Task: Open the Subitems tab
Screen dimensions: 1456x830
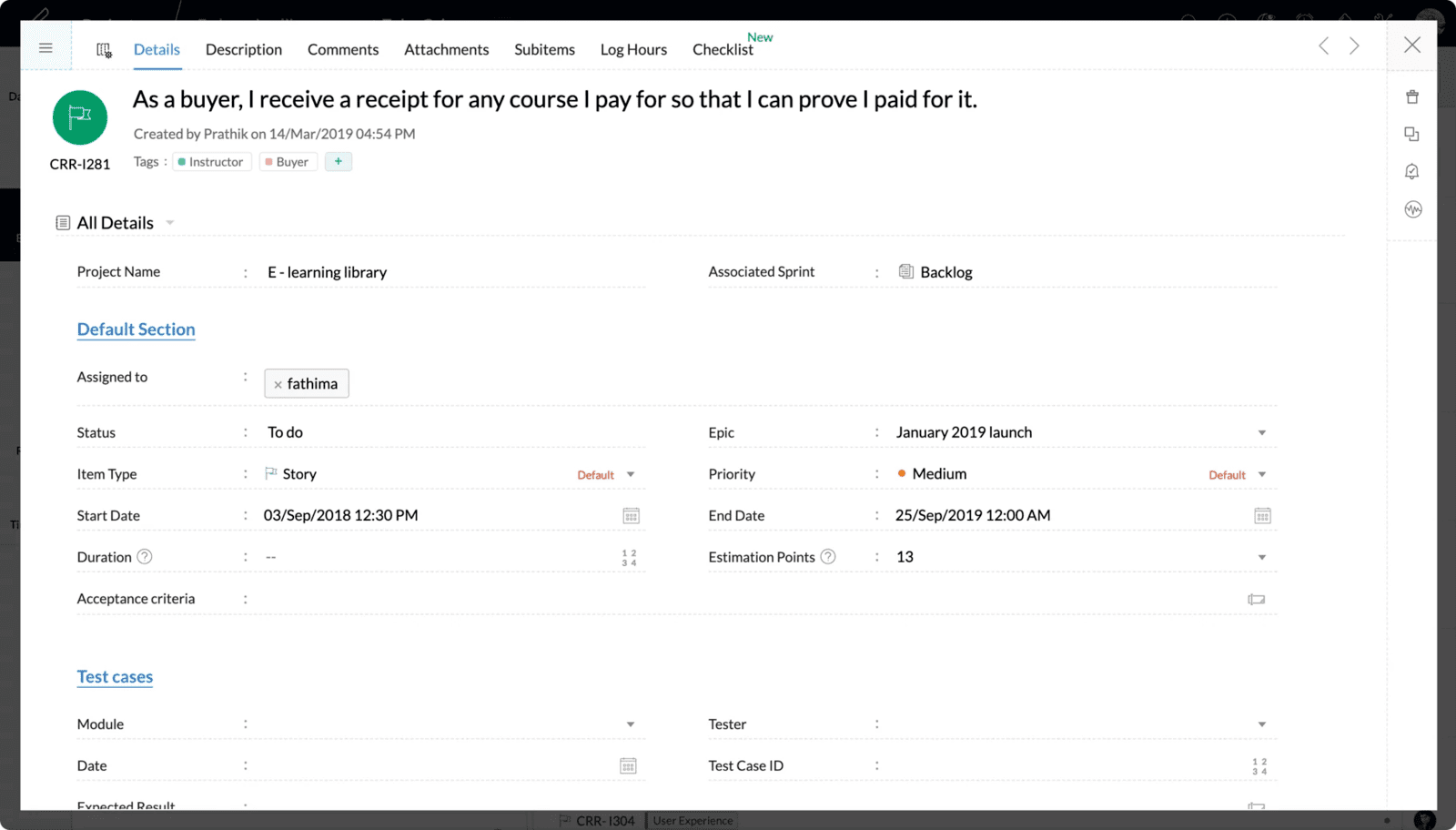Action: point(544,50)
